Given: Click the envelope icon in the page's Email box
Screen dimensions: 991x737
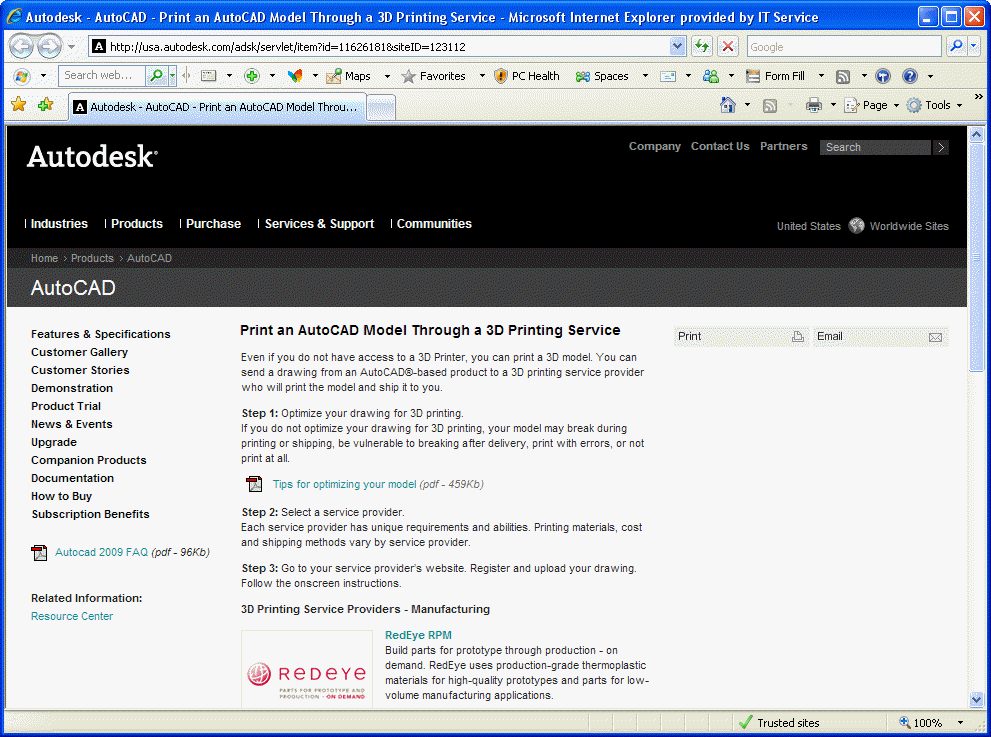Looking at the screenshot, I should pyautogui.click(x=935, y=338).
